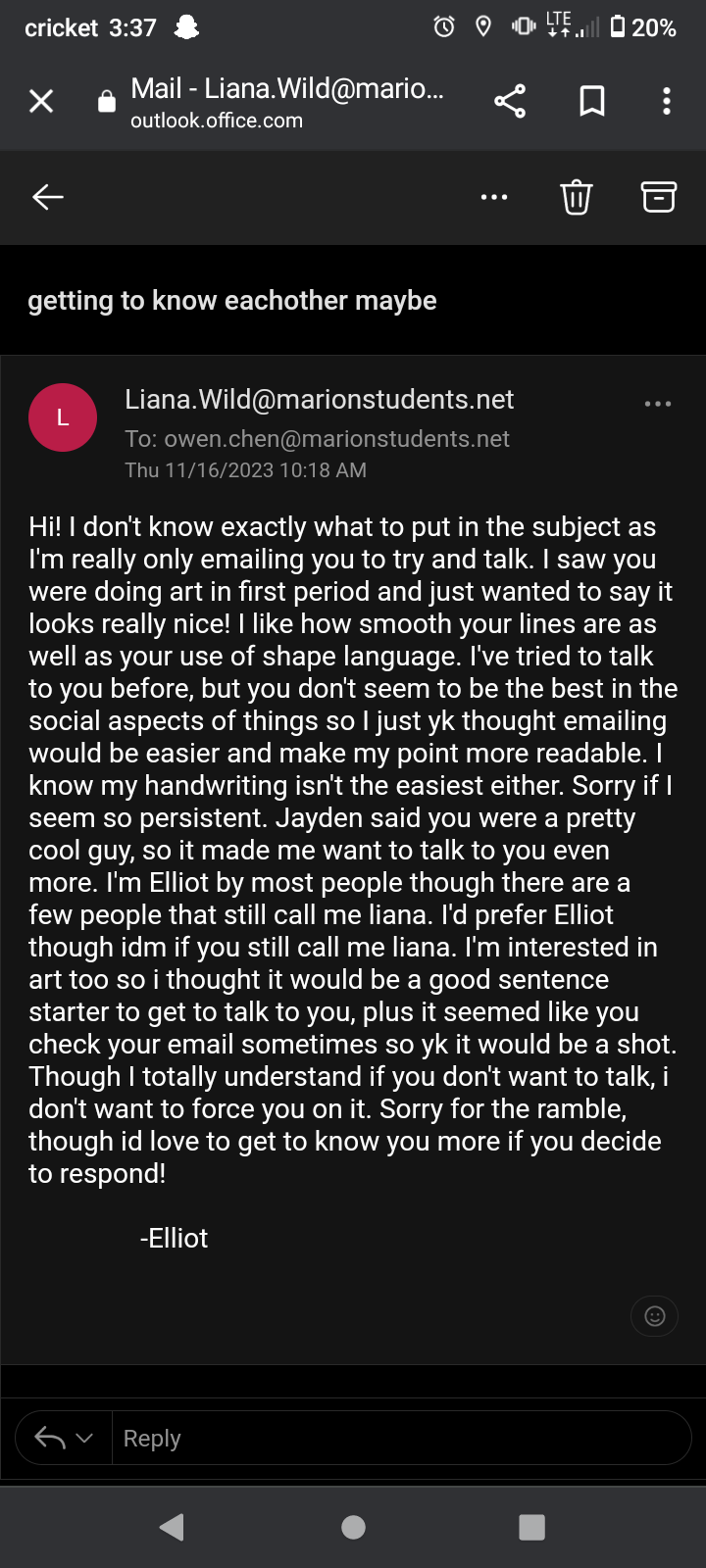Expand reply options dropdown chevron
This screenshot has height=1568, width=706.
pyautogui.click(x=85, y=1438)
